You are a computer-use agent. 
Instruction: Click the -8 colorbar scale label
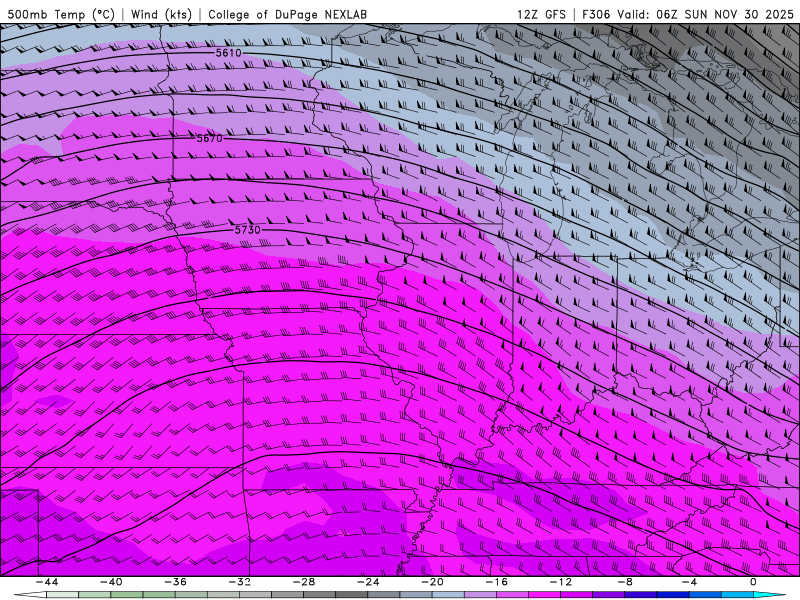[x=625, y=582]
